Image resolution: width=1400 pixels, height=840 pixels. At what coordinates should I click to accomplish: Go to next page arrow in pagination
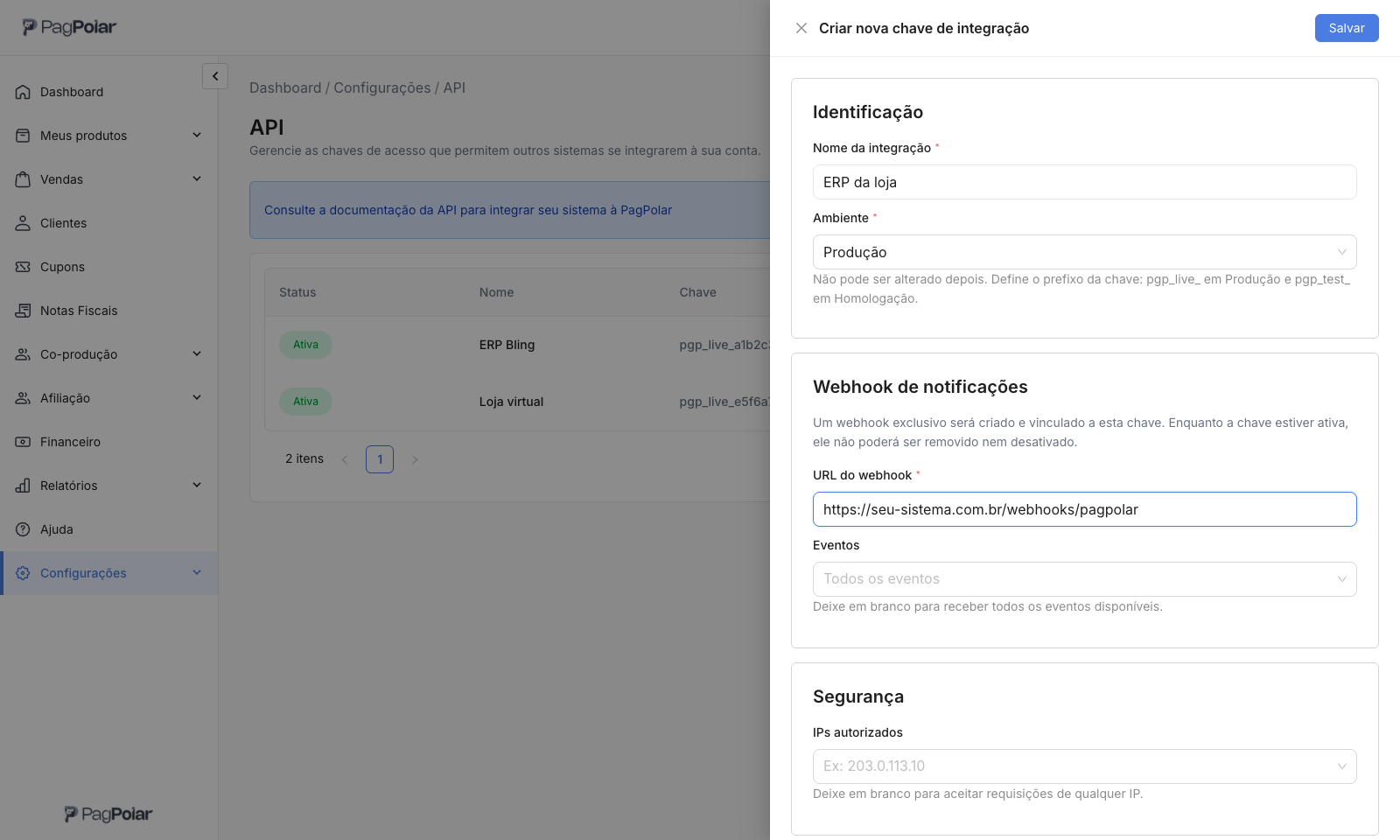tap(415, 459)
